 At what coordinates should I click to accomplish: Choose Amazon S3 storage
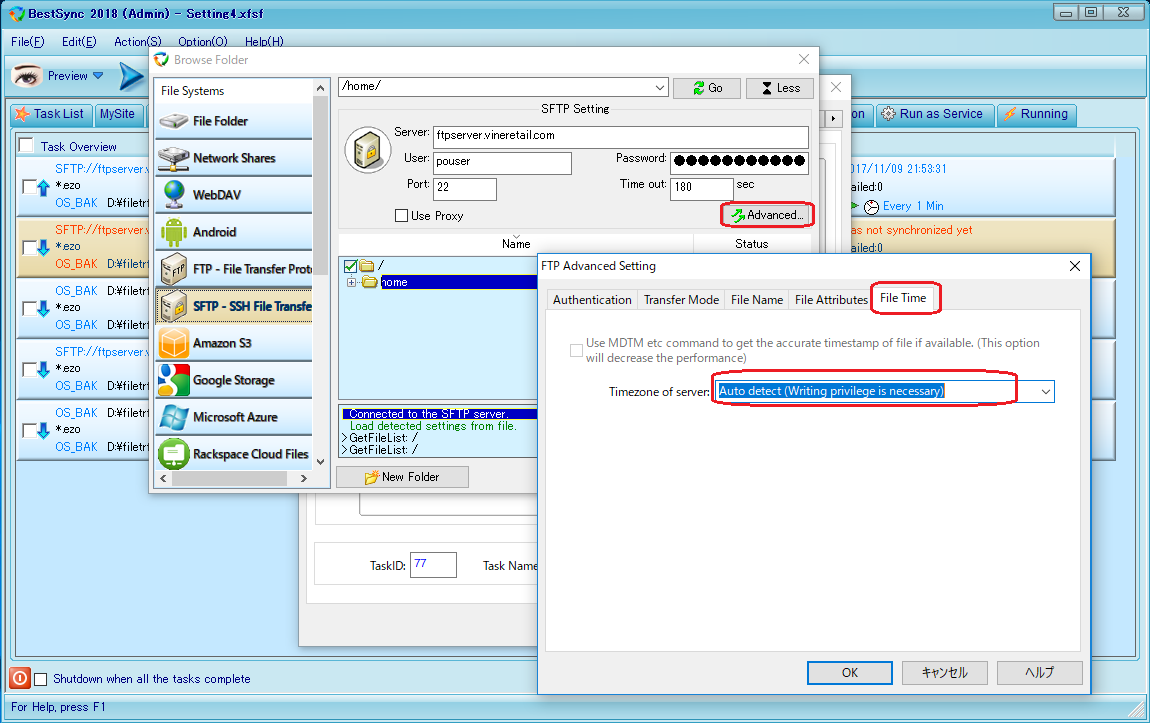[234, 343]
